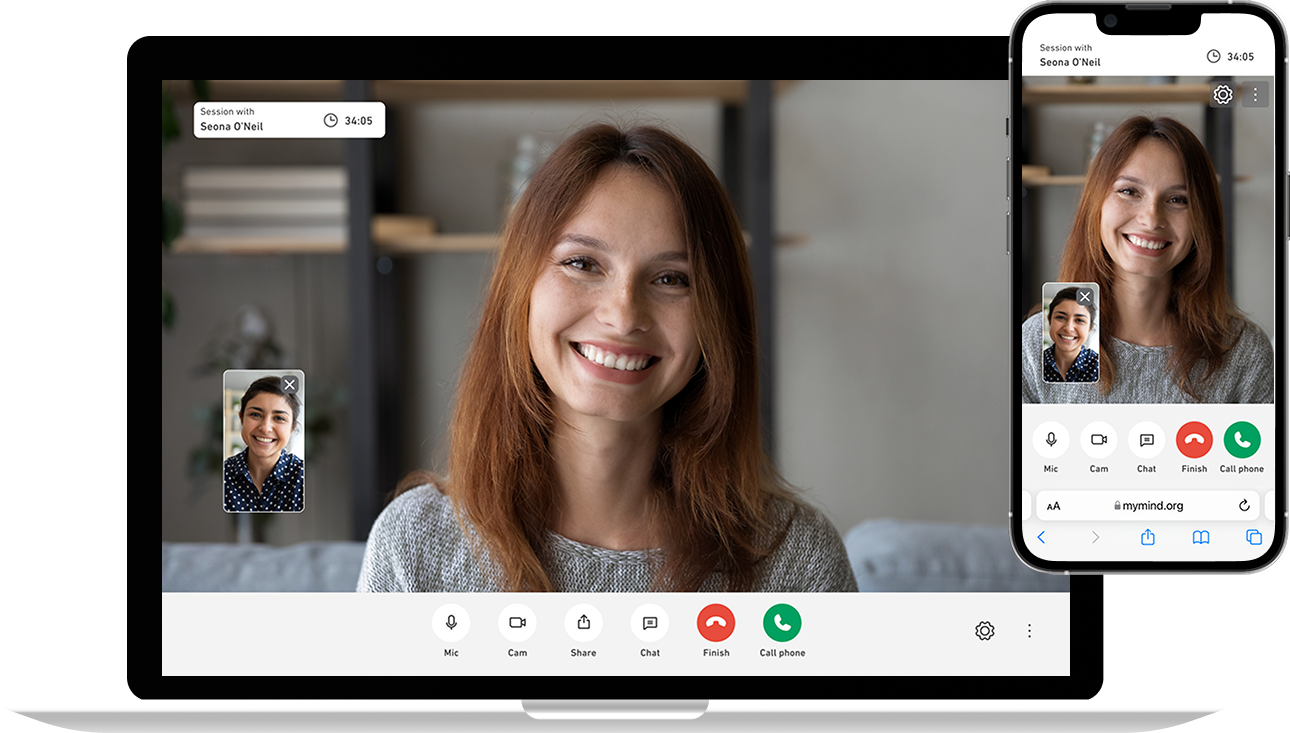1290x733 pixels.
Task: Select self-view video thumbnail on laptop
Action: pos(263,450)
